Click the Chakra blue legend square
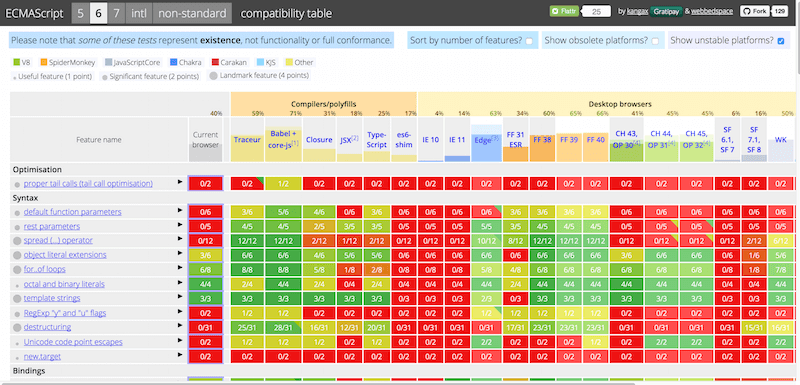The width and height of the screenshot is (800, 385). tap(173, 62)
